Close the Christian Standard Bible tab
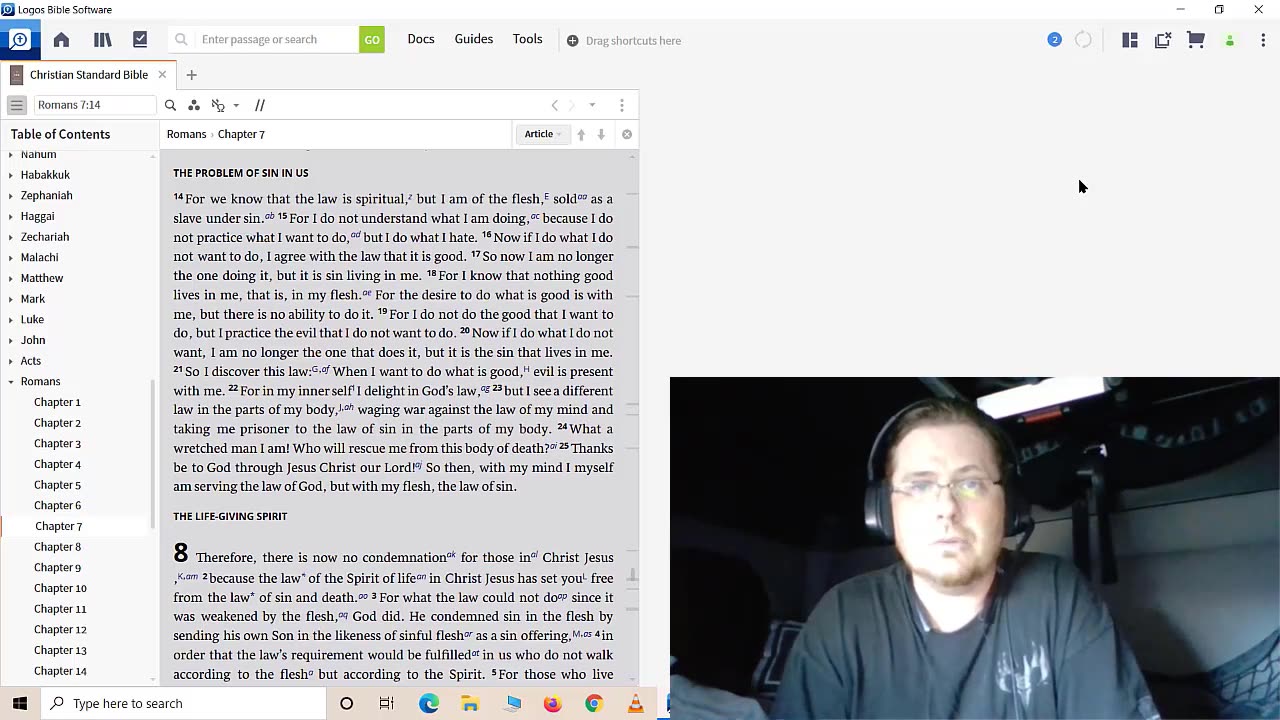Viewport: 1280px width, 720px height. pos(162,75)
